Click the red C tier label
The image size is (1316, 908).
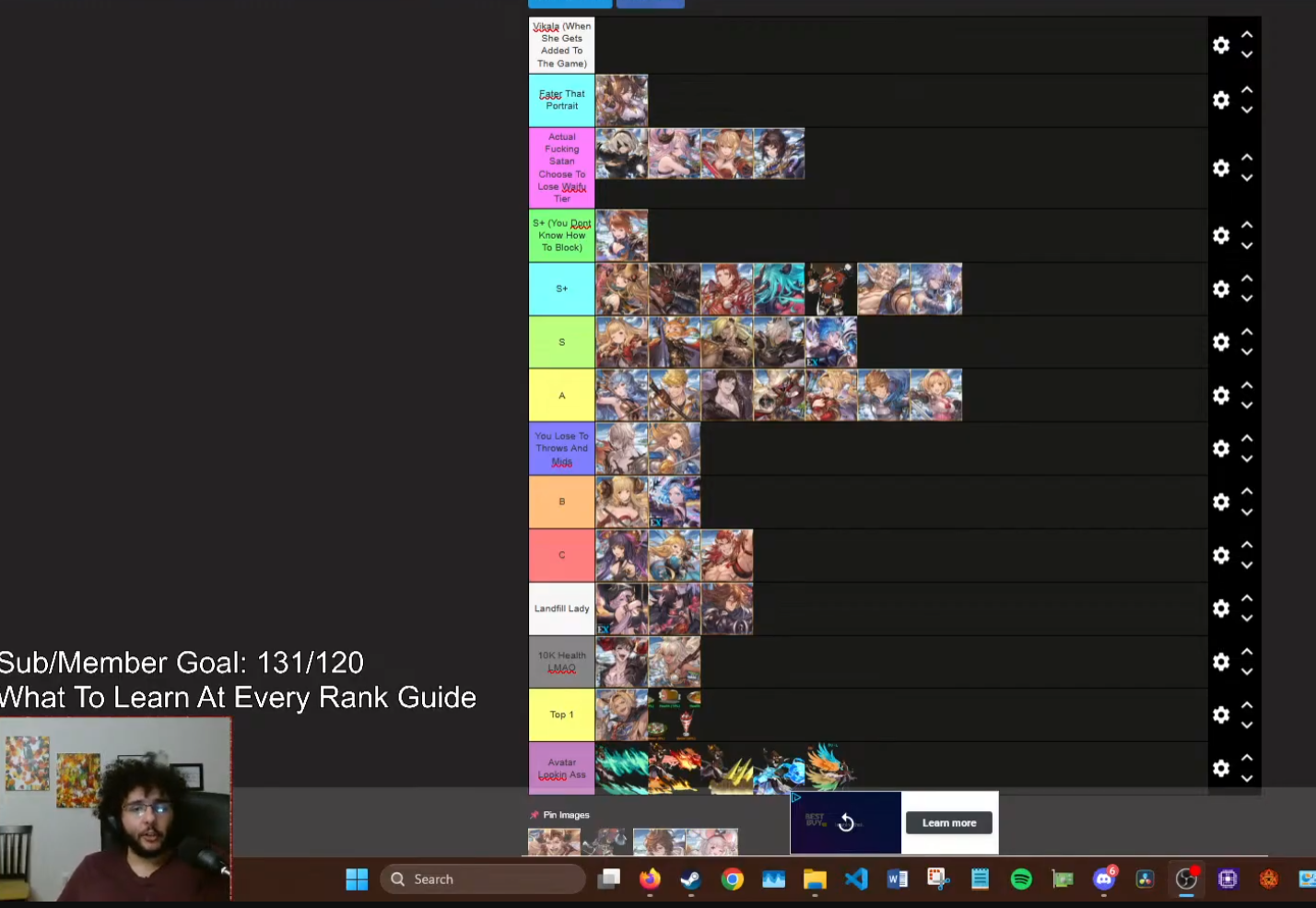561,555
